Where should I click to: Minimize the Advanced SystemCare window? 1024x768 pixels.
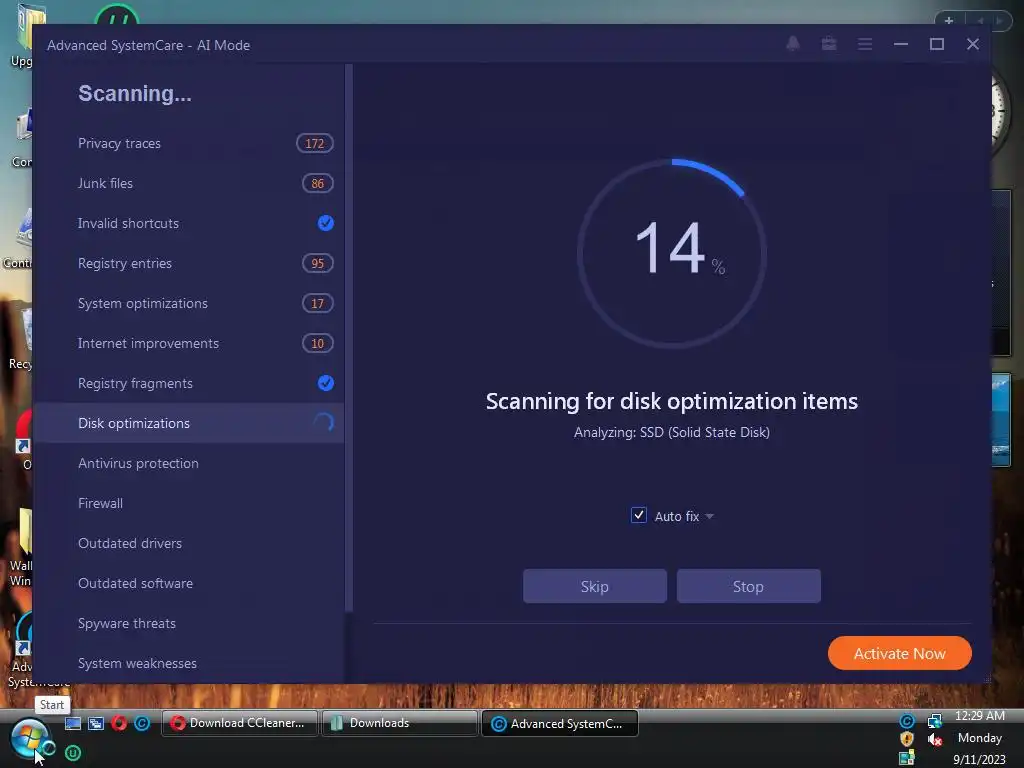coord(901,44)
